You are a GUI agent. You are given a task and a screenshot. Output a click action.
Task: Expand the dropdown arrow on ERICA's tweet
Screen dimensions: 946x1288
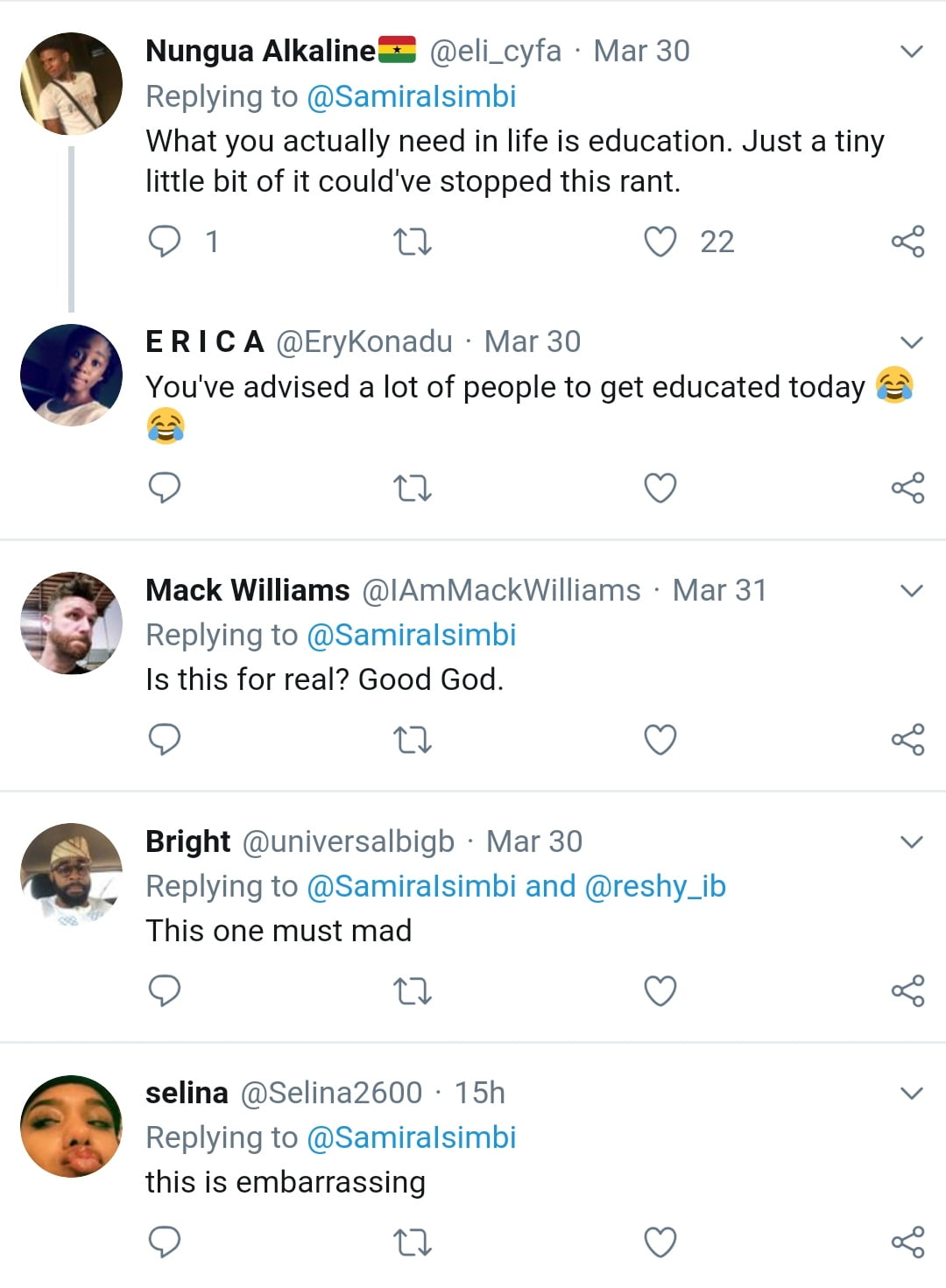[912, 342]
